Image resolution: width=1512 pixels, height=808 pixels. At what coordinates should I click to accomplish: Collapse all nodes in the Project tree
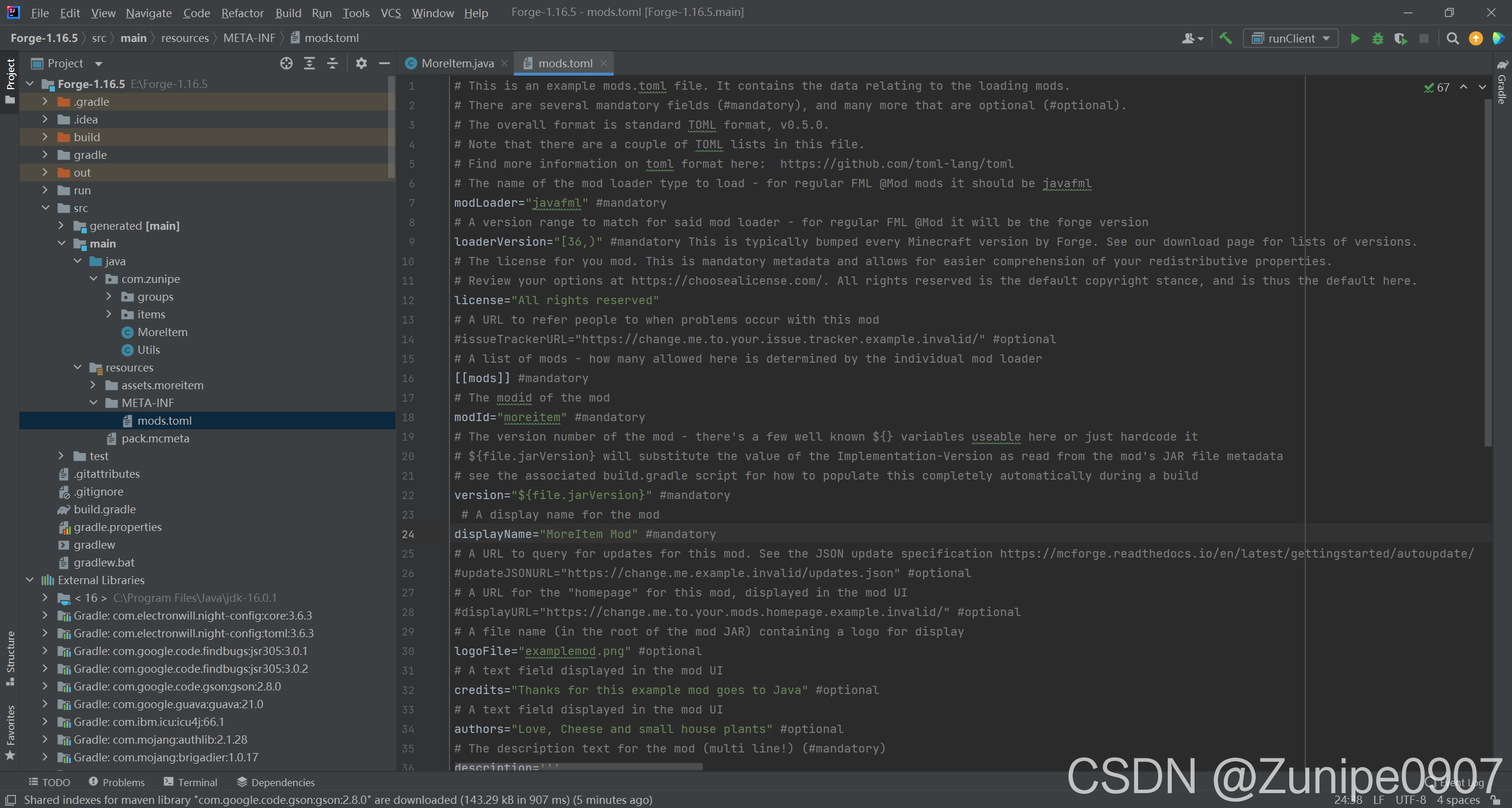(333, 63)
